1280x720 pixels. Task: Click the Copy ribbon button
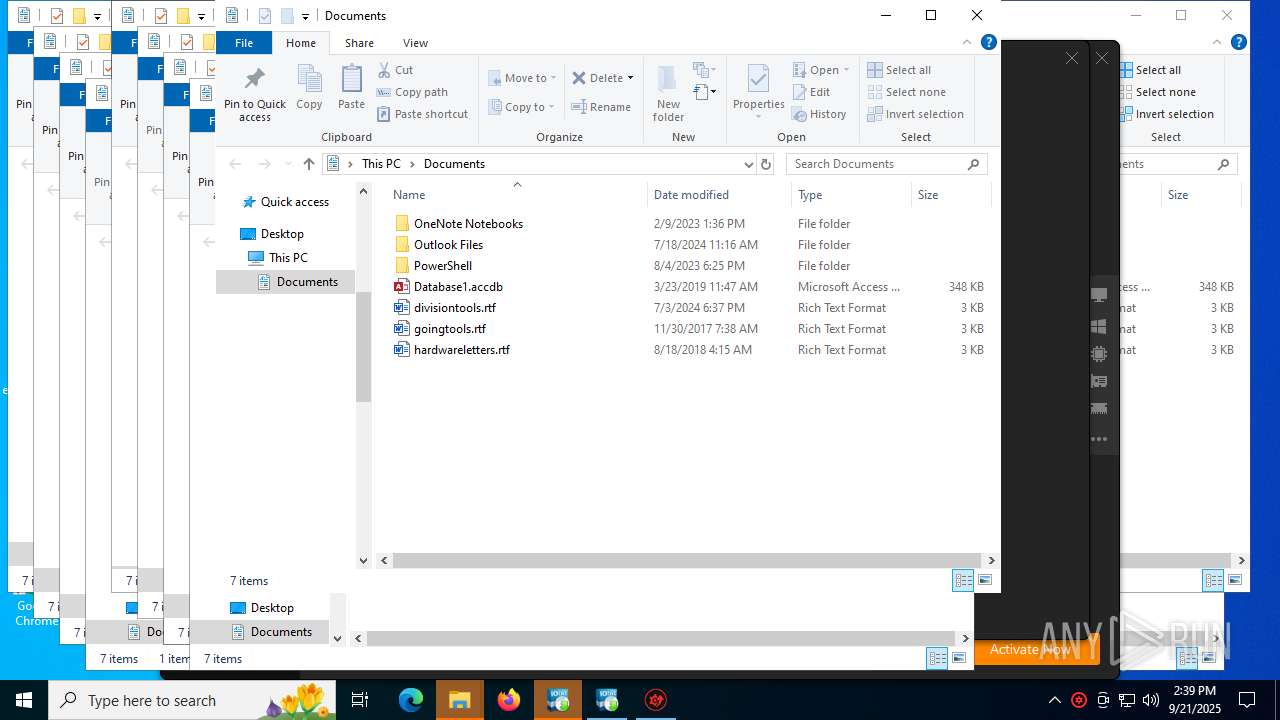tap(309, 87)
